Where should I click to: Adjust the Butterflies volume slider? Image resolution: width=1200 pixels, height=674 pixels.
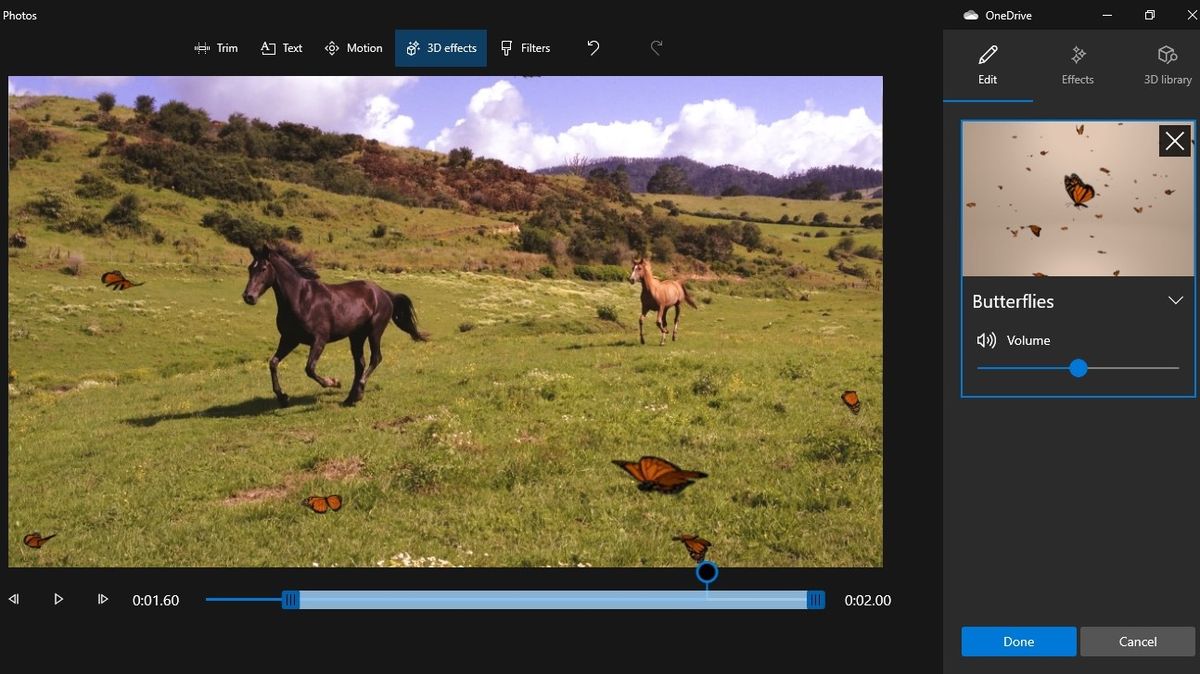tap(1078, 368)
